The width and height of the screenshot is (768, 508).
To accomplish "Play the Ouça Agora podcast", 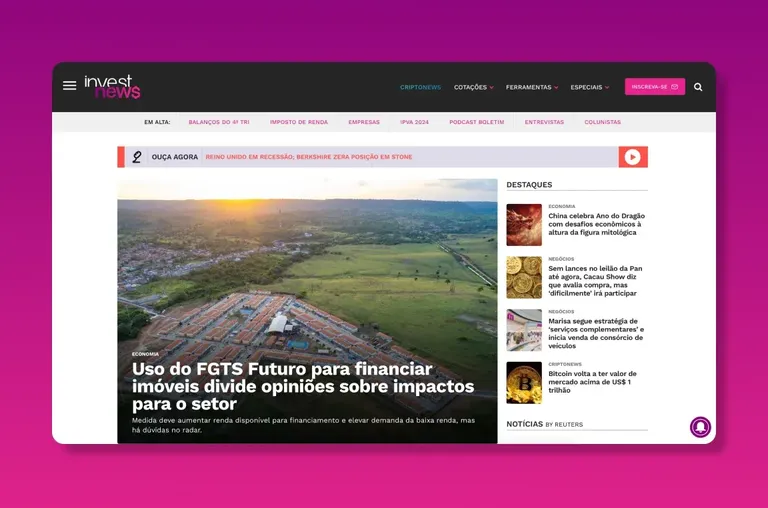I will tap(633, 157).
